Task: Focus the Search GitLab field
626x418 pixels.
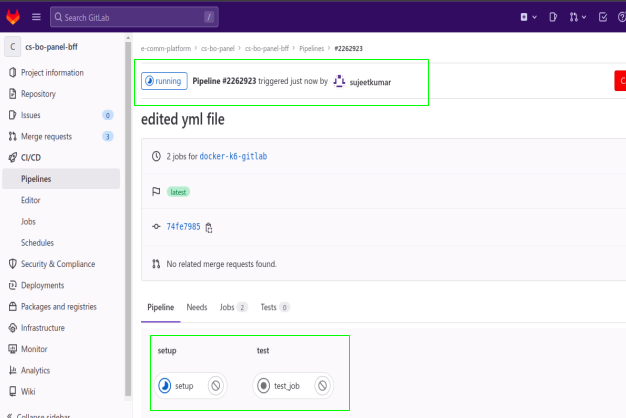Action: (134, 17)
